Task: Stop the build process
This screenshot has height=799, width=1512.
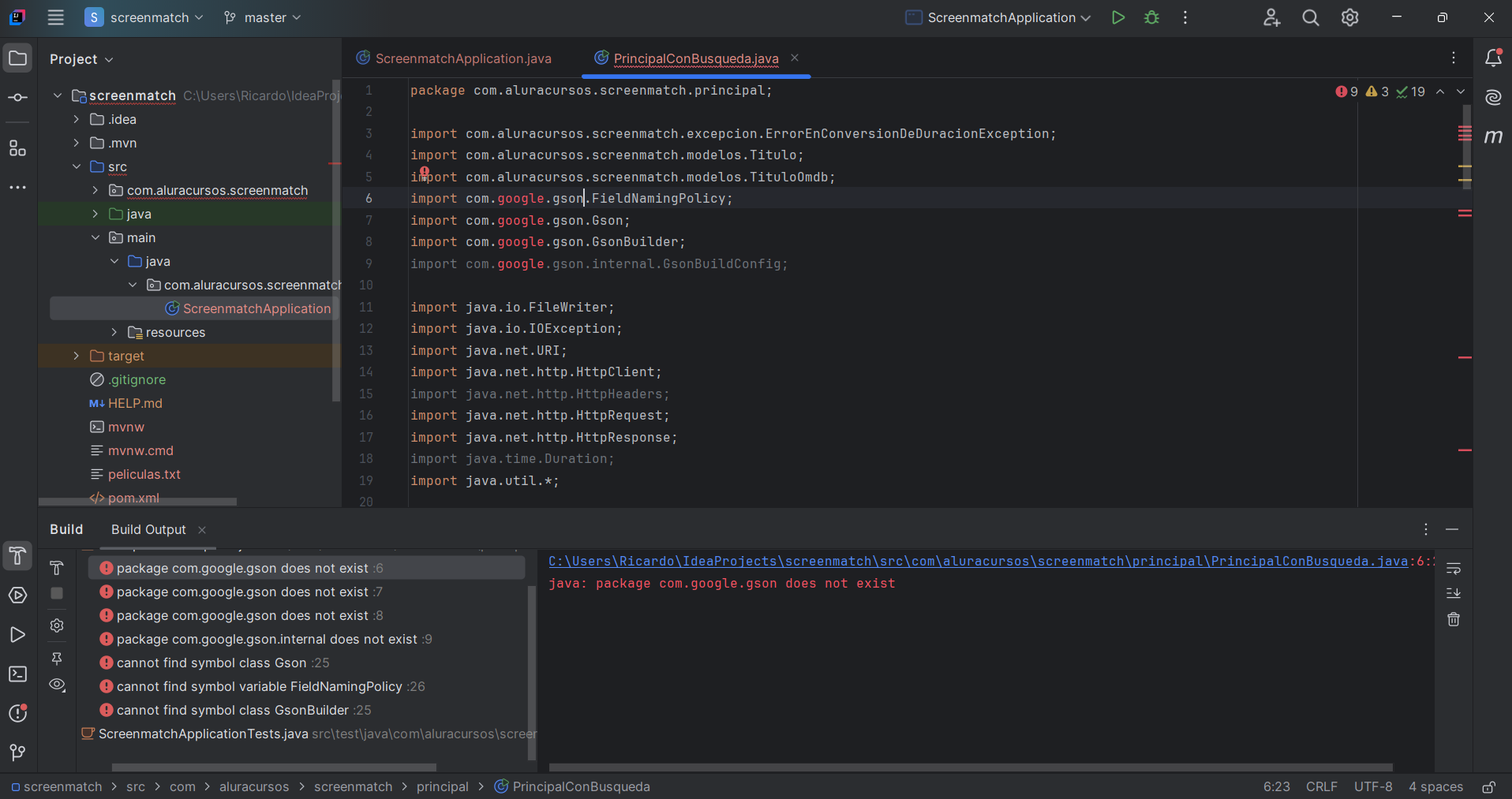Action: pos(57,593)
